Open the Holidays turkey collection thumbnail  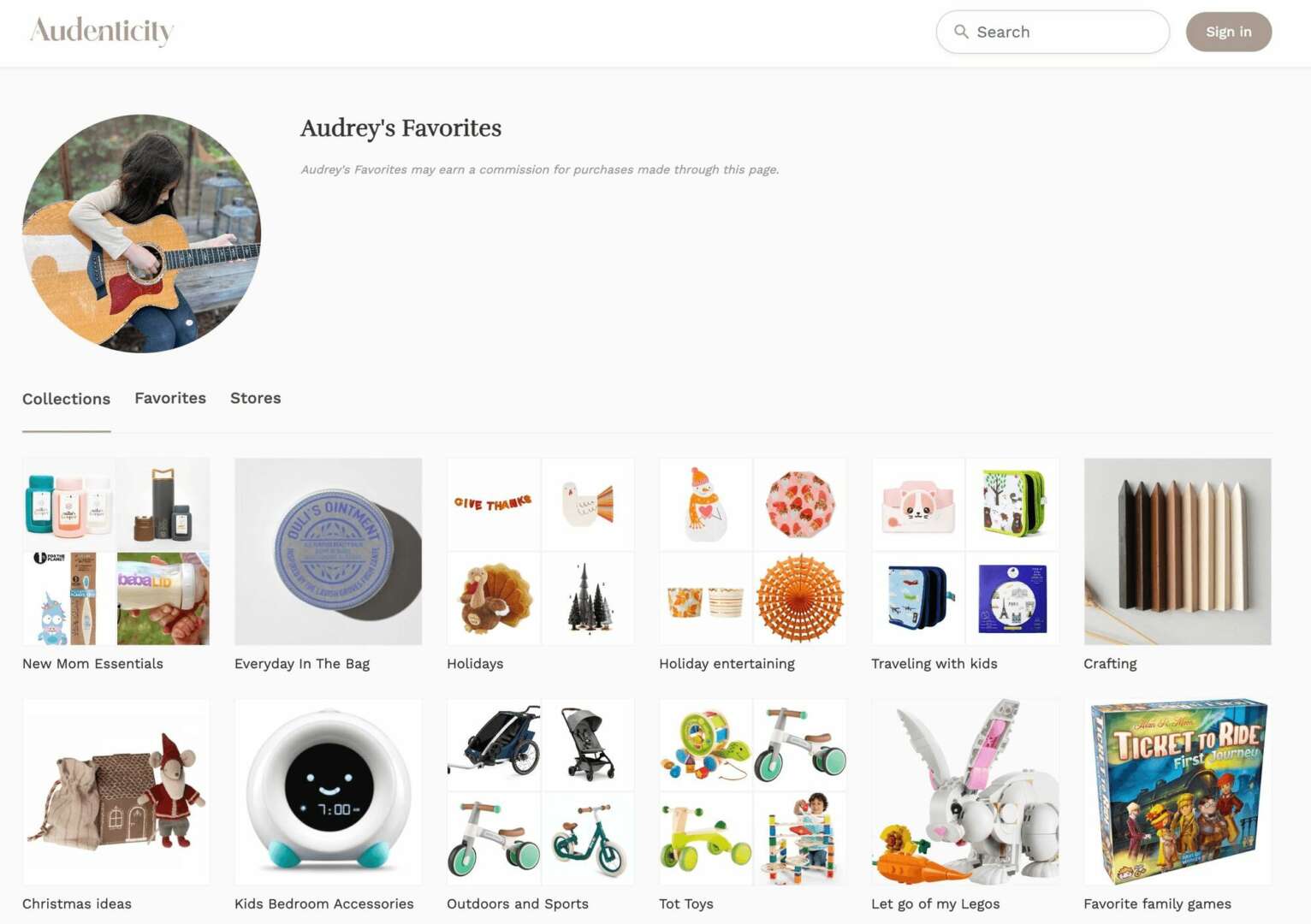(540, 551)
